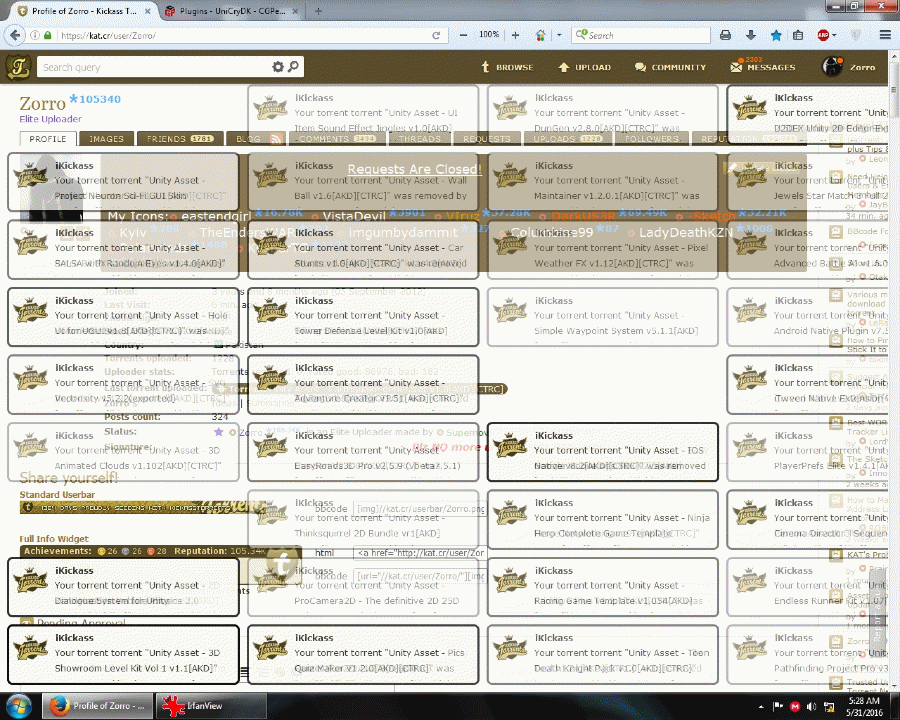Go back with the browser Back arrow
This screenshot has width=900, height=720.
pos(15,35)
